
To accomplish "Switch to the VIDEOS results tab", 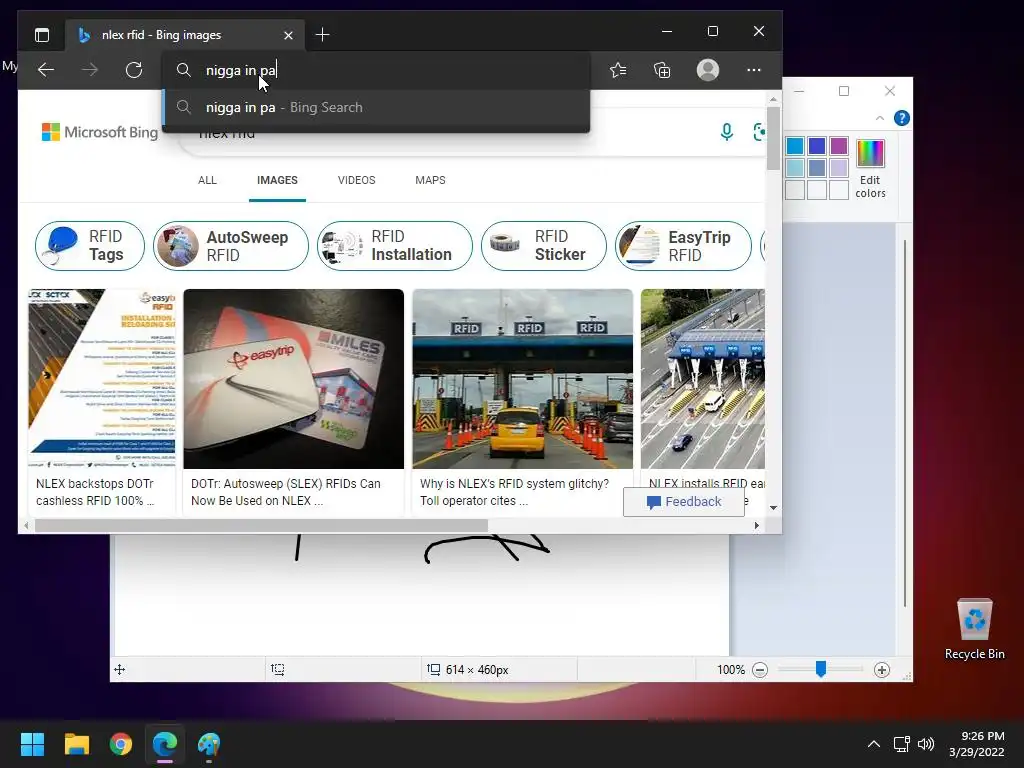I will [357, 180].
